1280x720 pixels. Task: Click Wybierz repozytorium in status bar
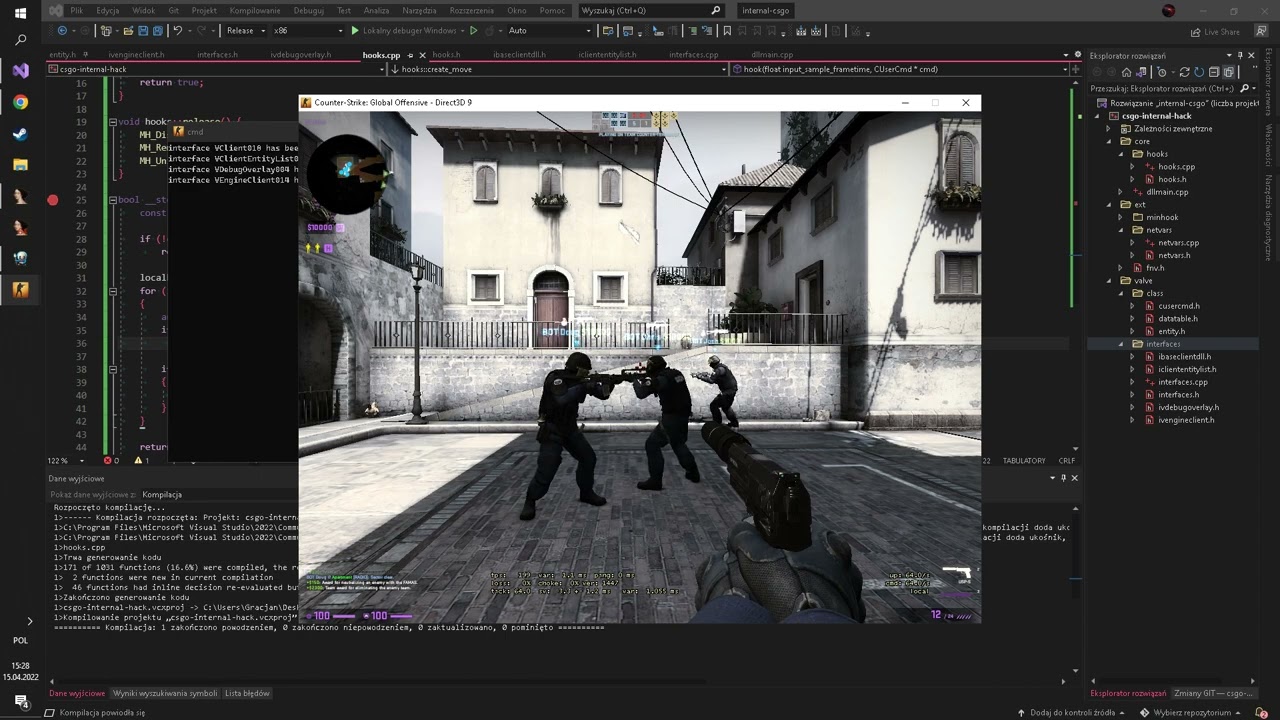click(x=1191, y=713)
